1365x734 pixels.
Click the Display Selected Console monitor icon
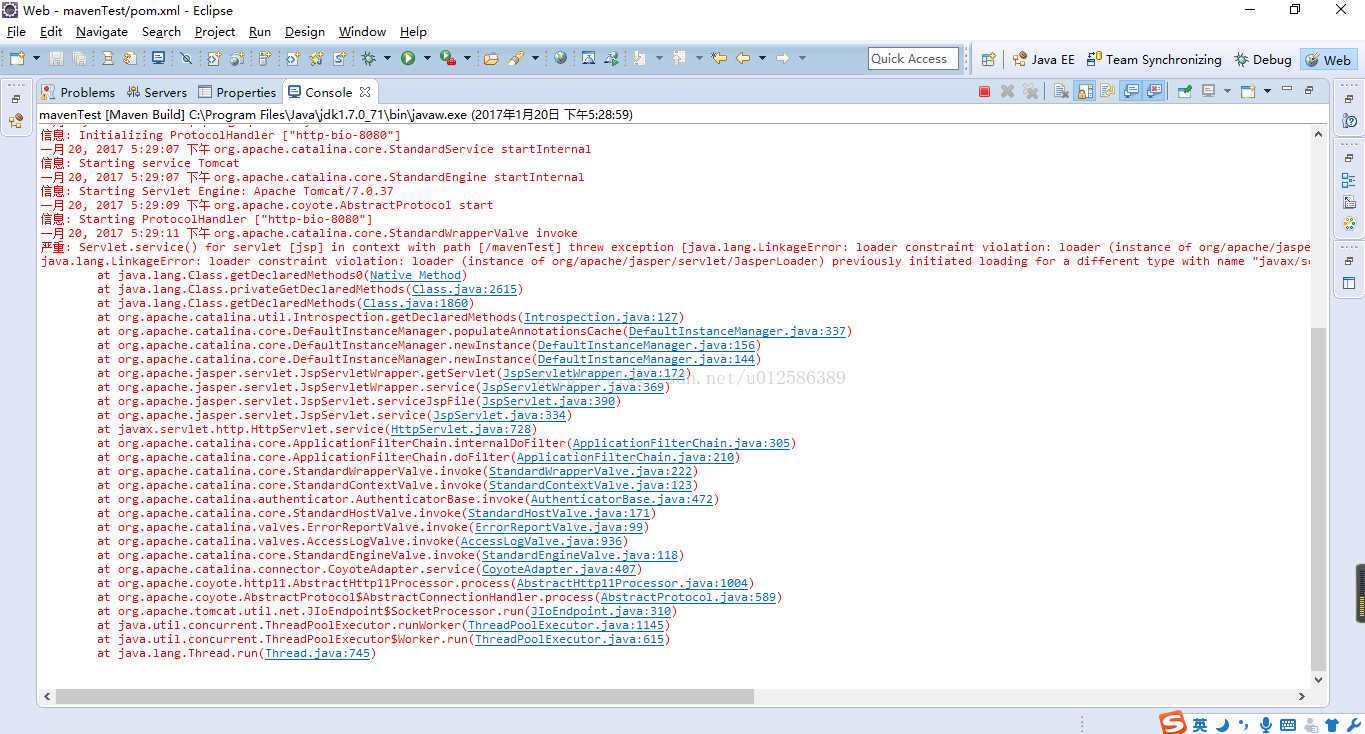(1209, 91)
